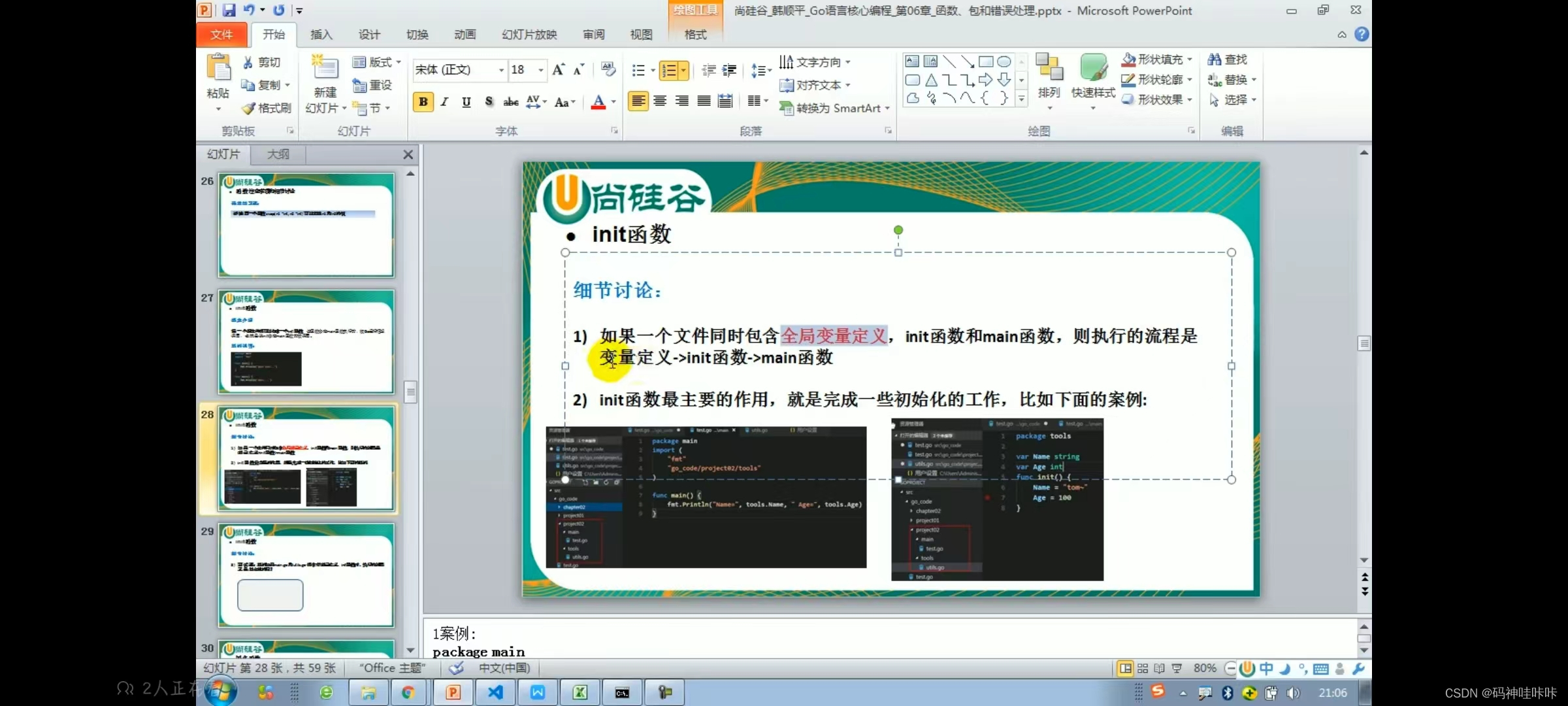Select the Rectangle shape in the gallery
Image resolution: width=1568 pixels, height=706 pixels.
[986, 61]
